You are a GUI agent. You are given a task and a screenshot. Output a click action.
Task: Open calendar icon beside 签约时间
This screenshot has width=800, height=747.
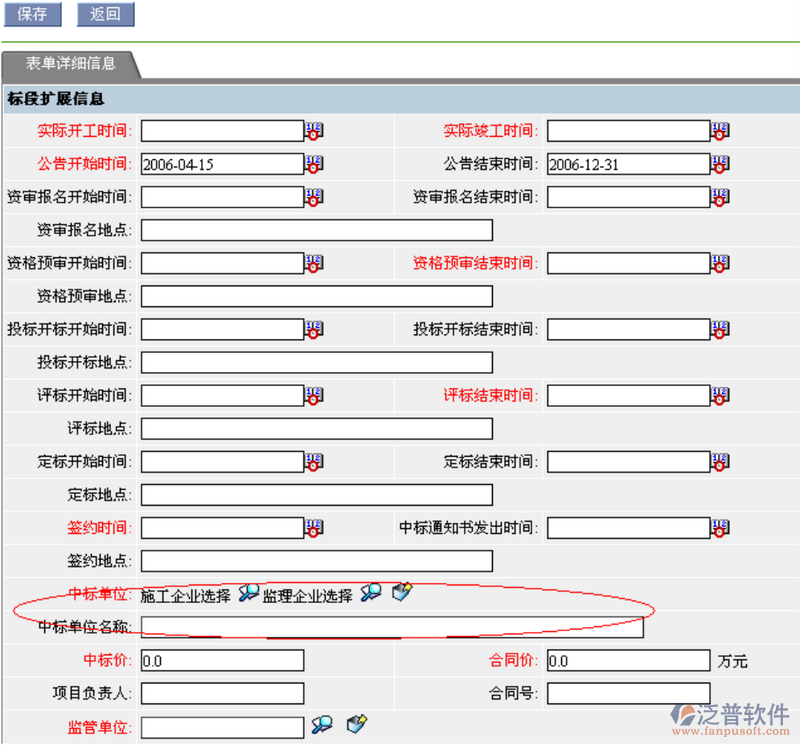(x=314, y=528)
